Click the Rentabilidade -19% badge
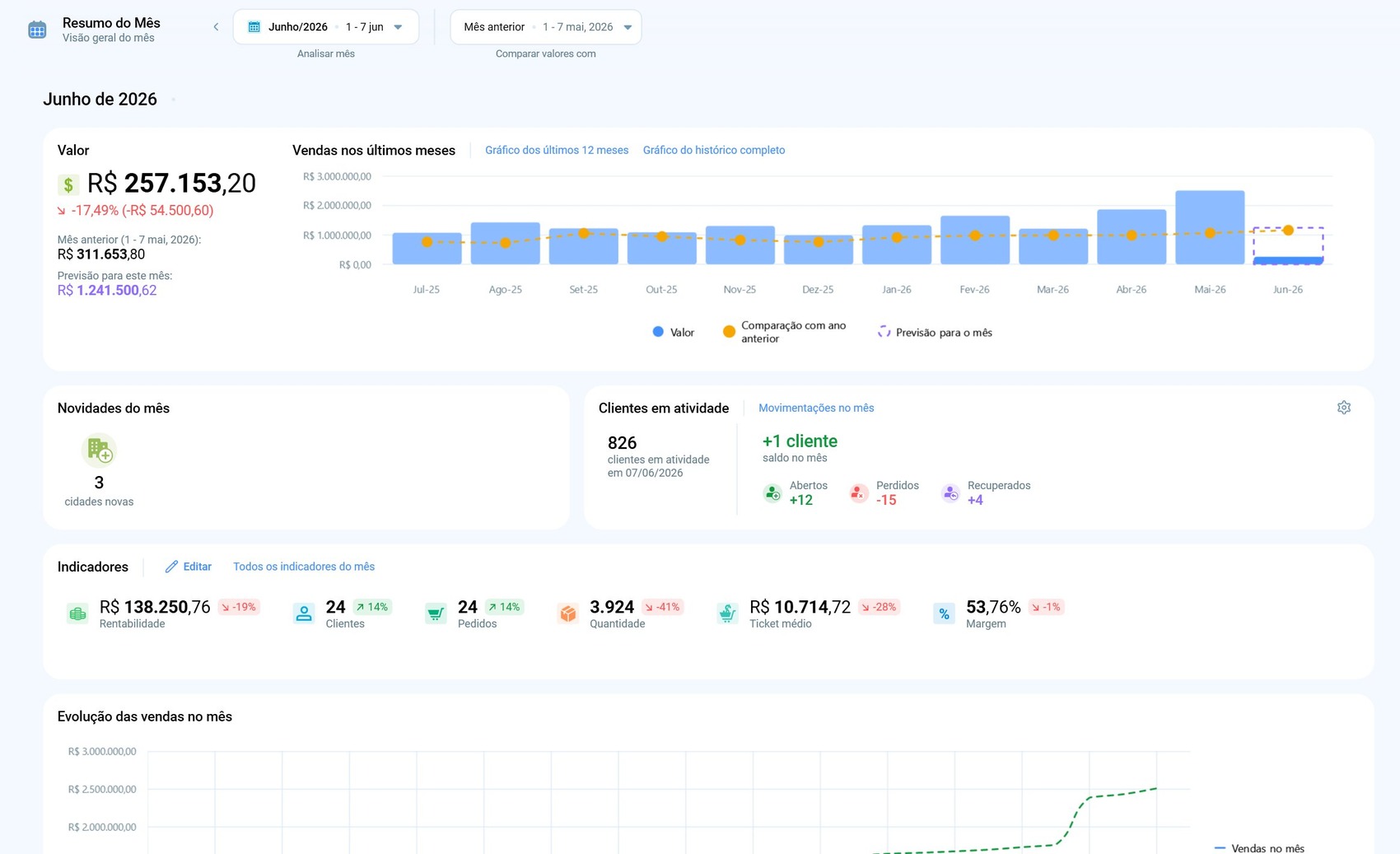The height and width of the screenshot is (854, 1400). pos(239,607)
